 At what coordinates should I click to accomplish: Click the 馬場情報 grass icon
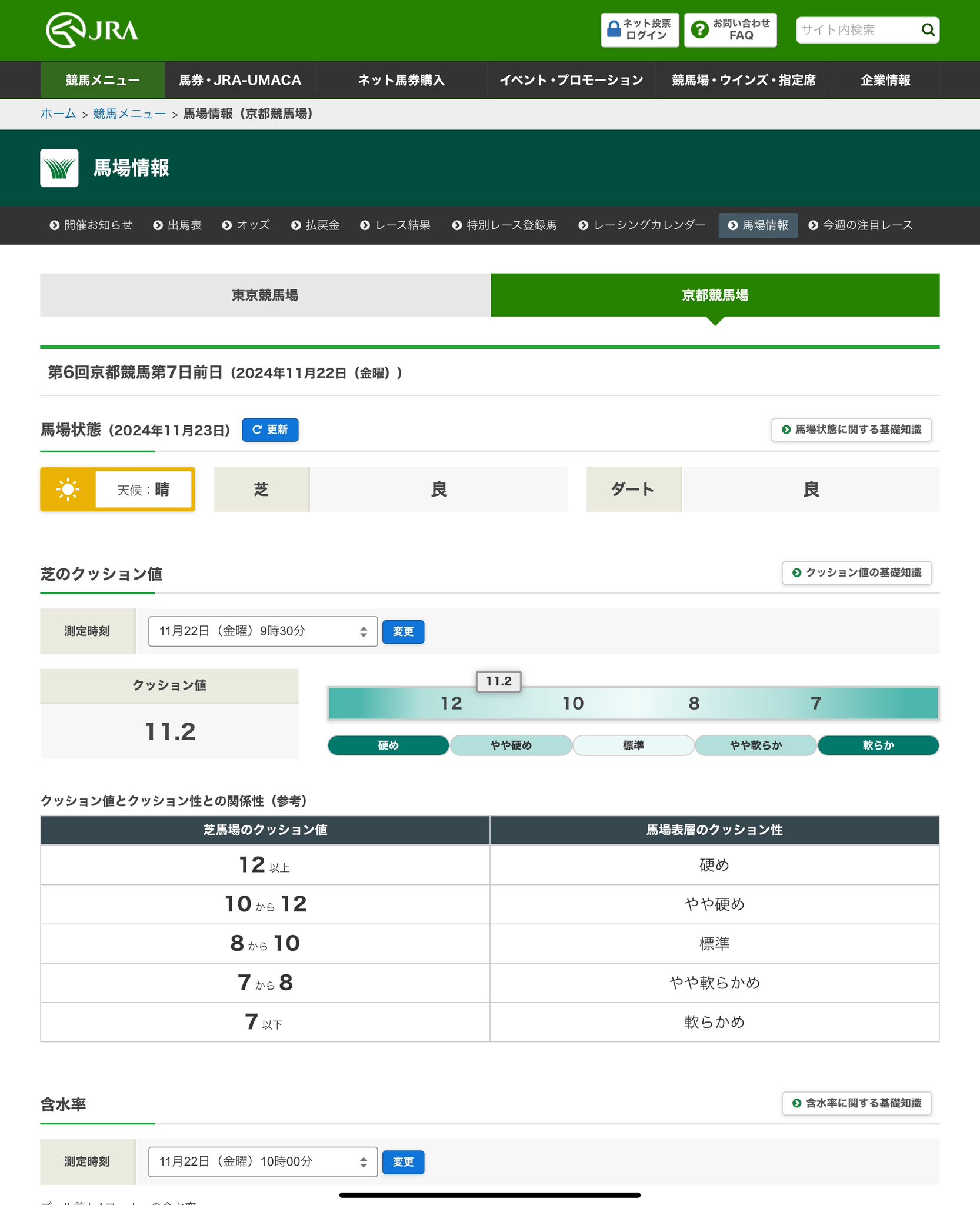[x=59, y=168]
